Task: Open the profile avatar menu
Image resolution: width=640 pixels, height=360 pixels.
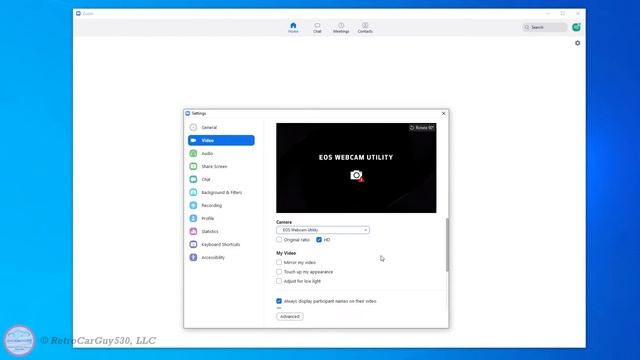Action: click(576, 27)
